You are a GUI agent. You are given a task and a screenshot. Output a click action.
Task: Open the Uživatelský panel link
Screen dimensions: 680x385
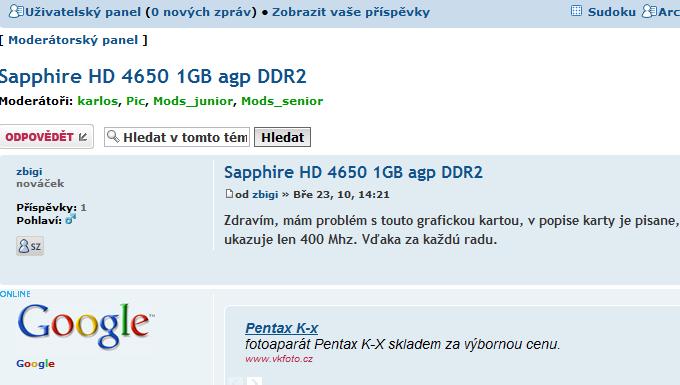pyautogui.click(x=83, y=12)
